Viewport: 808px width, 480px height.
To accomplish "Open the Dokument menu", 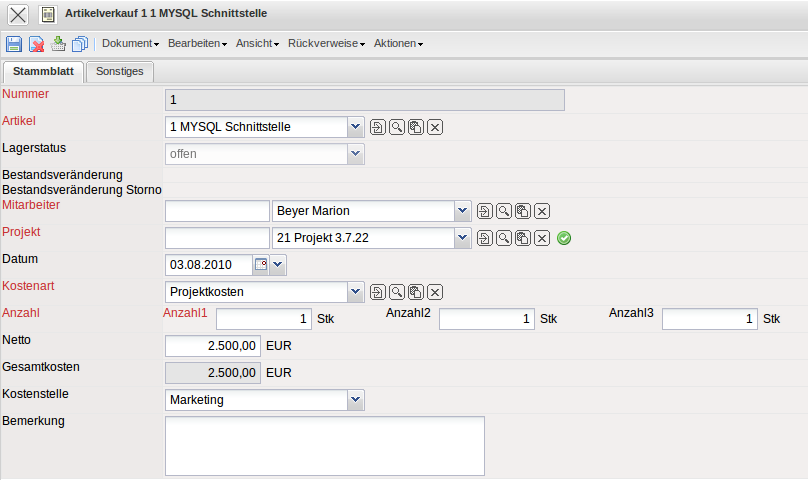I will coord(130,44).
